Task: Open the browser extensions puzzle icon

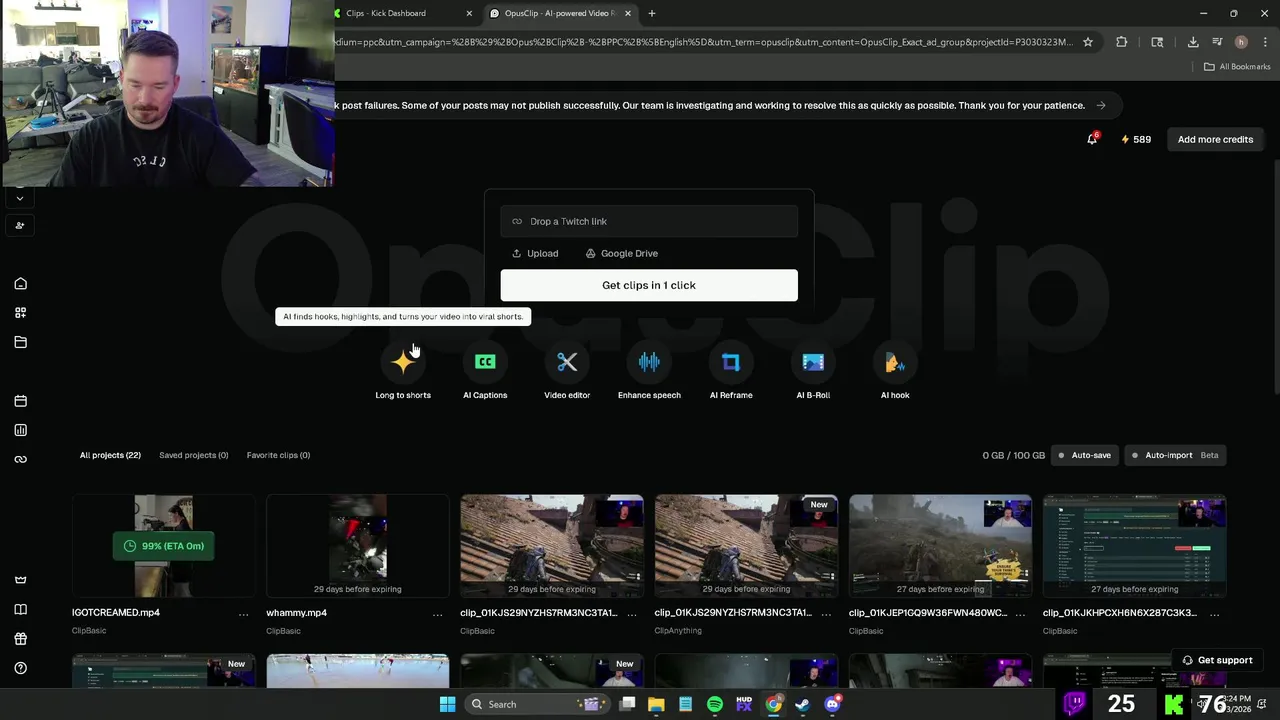Action: pyautogui.click(x=1121, y=42)
